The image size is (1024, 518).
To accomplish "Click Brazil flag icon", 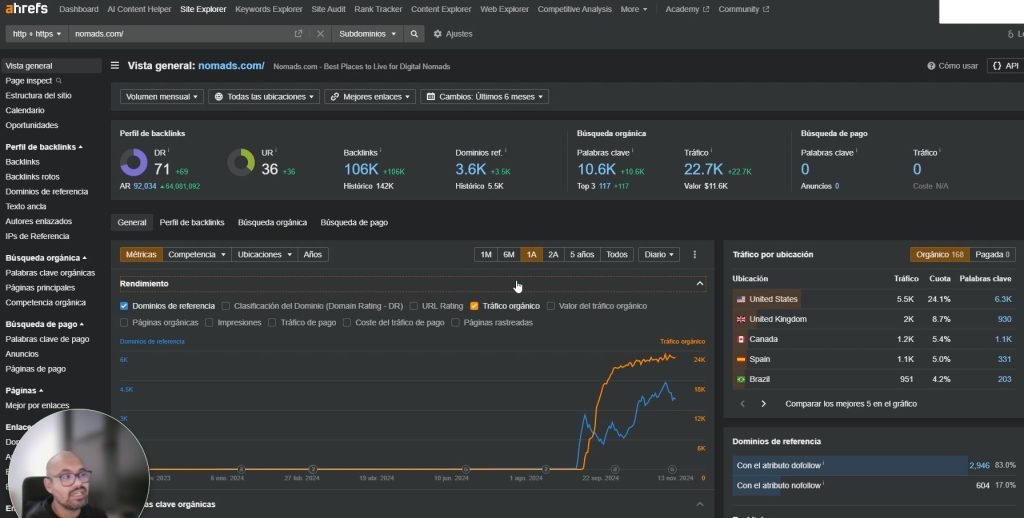I will [x=741, y=379].
